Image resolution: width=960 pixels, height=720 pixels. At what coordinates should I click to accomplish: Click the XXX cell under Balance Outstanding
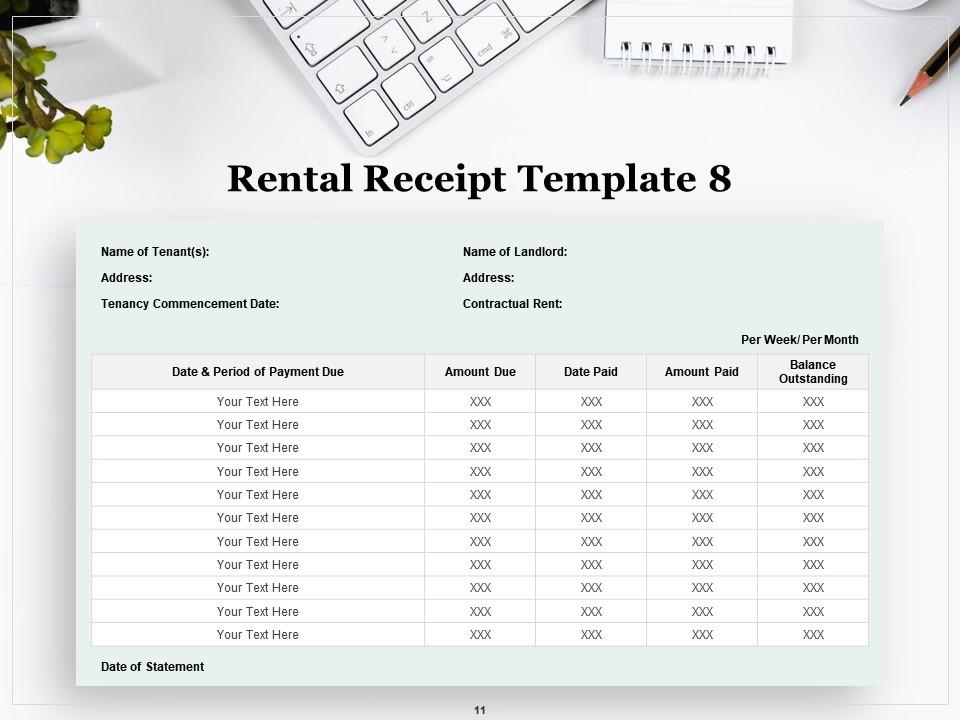[x=812, y=401]
